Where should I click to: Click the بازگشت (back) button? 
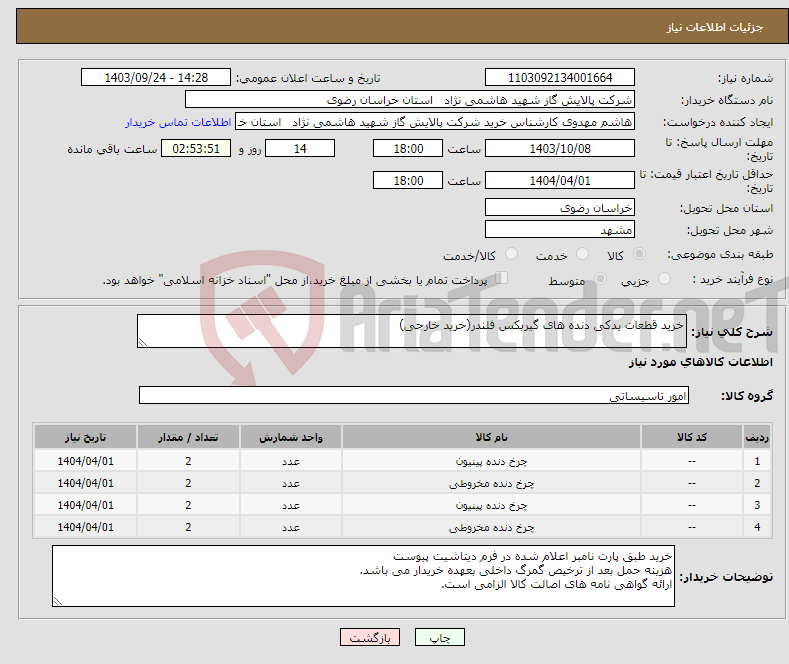coord(370,637)
